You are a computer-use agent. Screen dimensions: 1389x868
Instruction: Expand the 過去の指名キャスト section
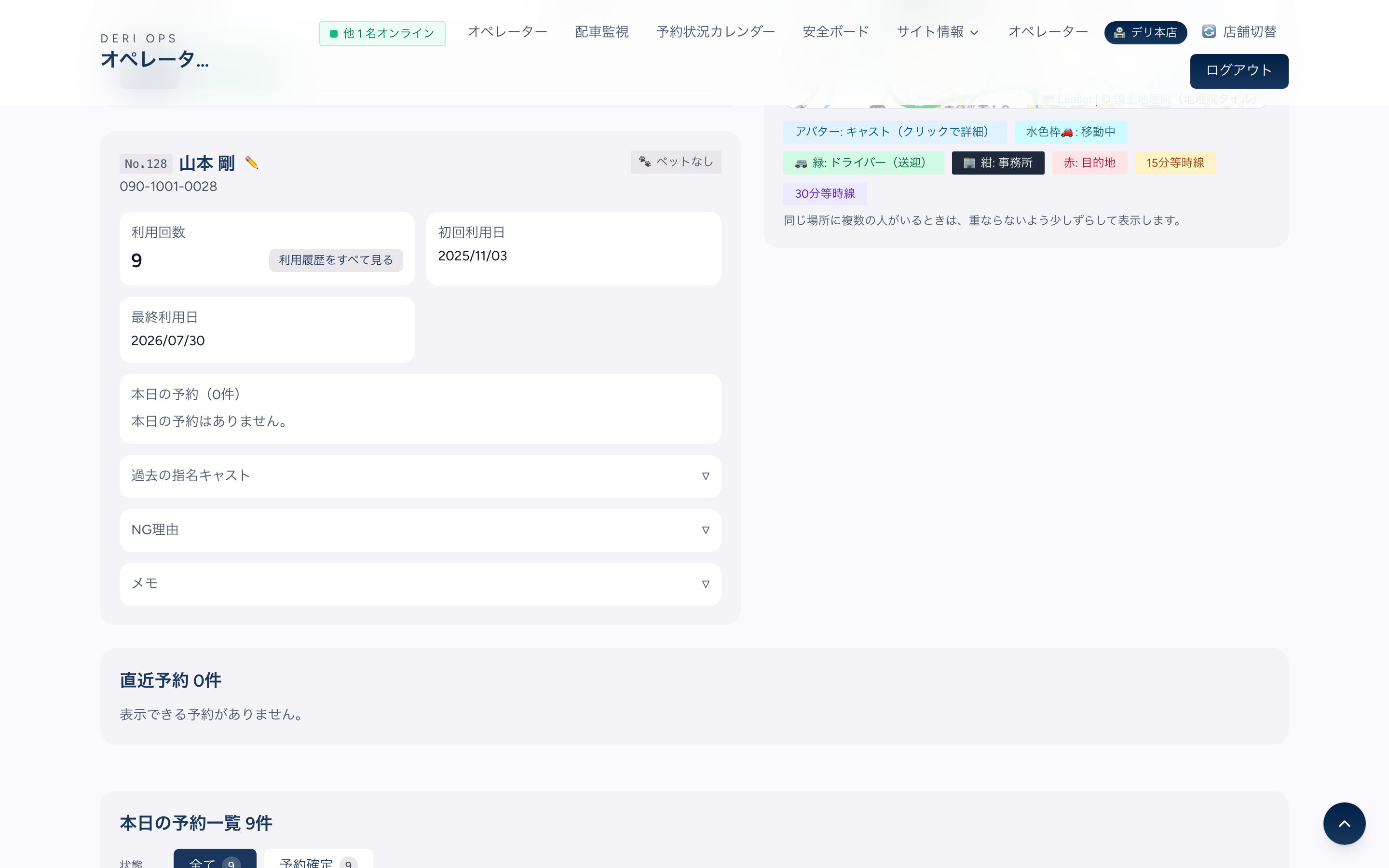tap(420, 476)
